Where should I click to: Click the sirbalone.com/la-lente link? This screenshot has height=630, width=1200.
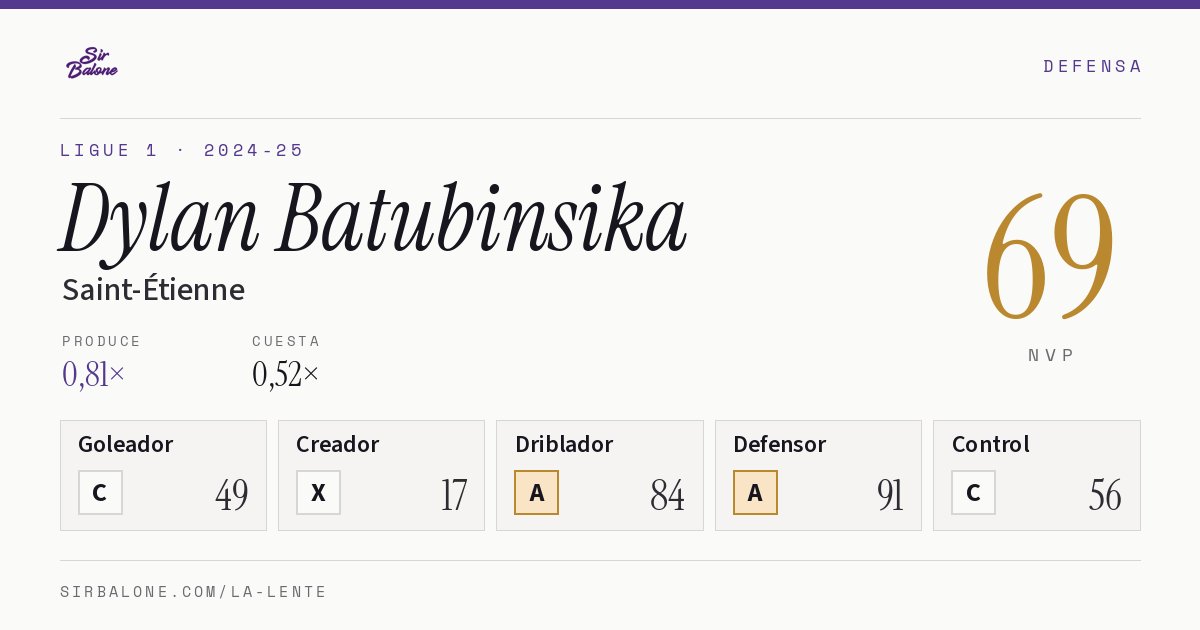(194, 592)
